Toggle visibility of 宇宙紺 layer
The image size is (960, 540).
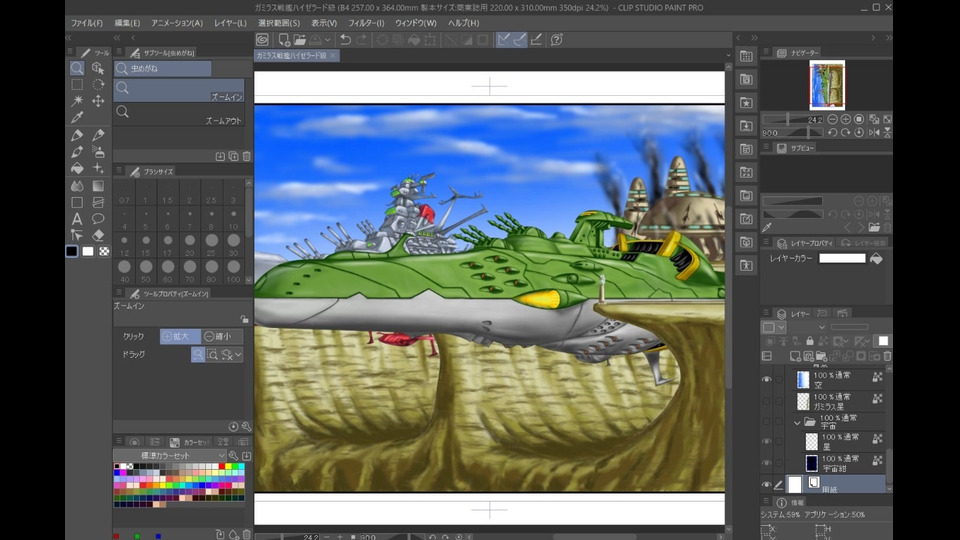(767, 463)
